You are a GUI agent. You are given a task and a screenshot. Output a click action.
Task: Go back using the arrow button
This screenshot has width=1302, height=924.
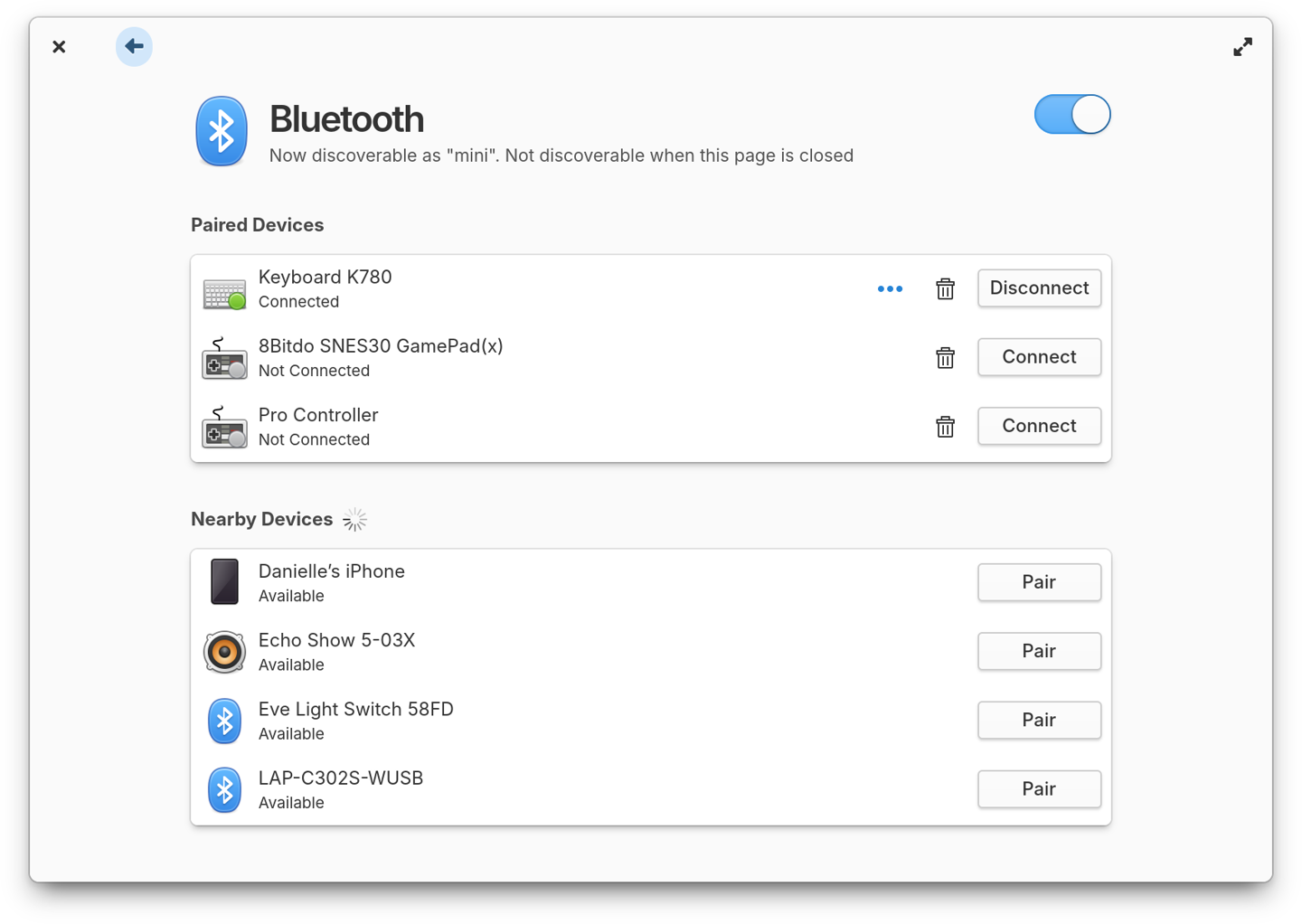coord(134,46)
